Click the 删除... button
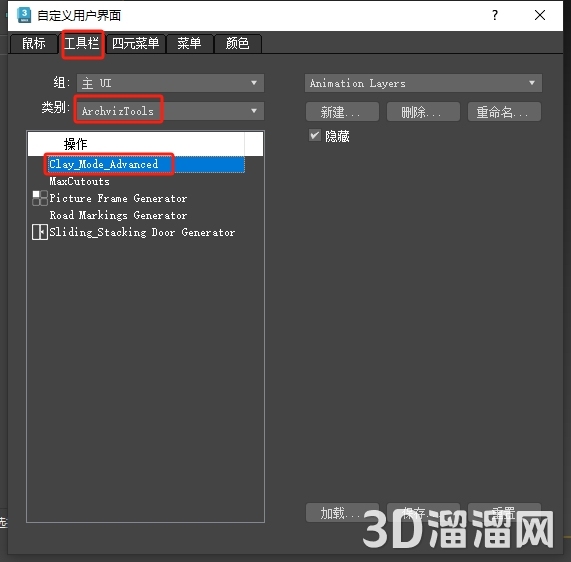 (x=423, y=112)
